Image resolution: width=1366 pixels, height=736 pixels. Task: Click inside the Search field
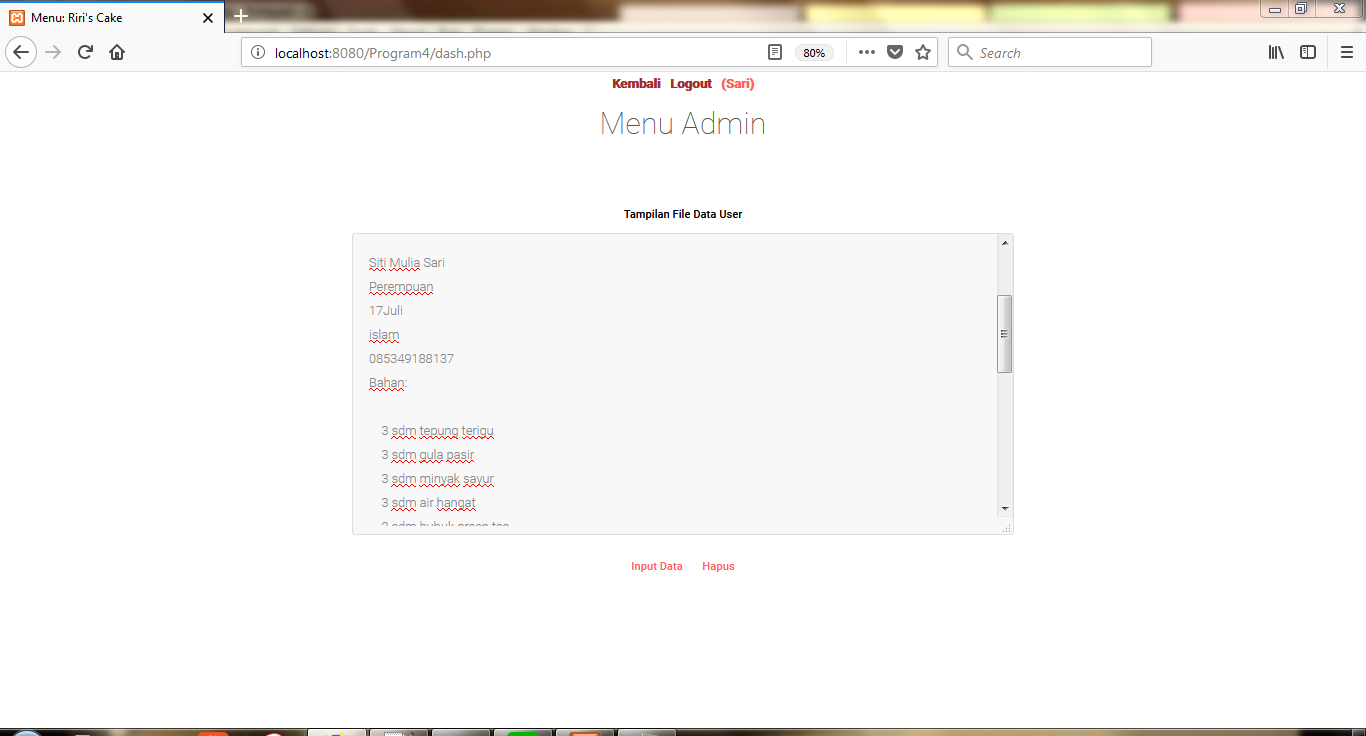(1049, 52)
